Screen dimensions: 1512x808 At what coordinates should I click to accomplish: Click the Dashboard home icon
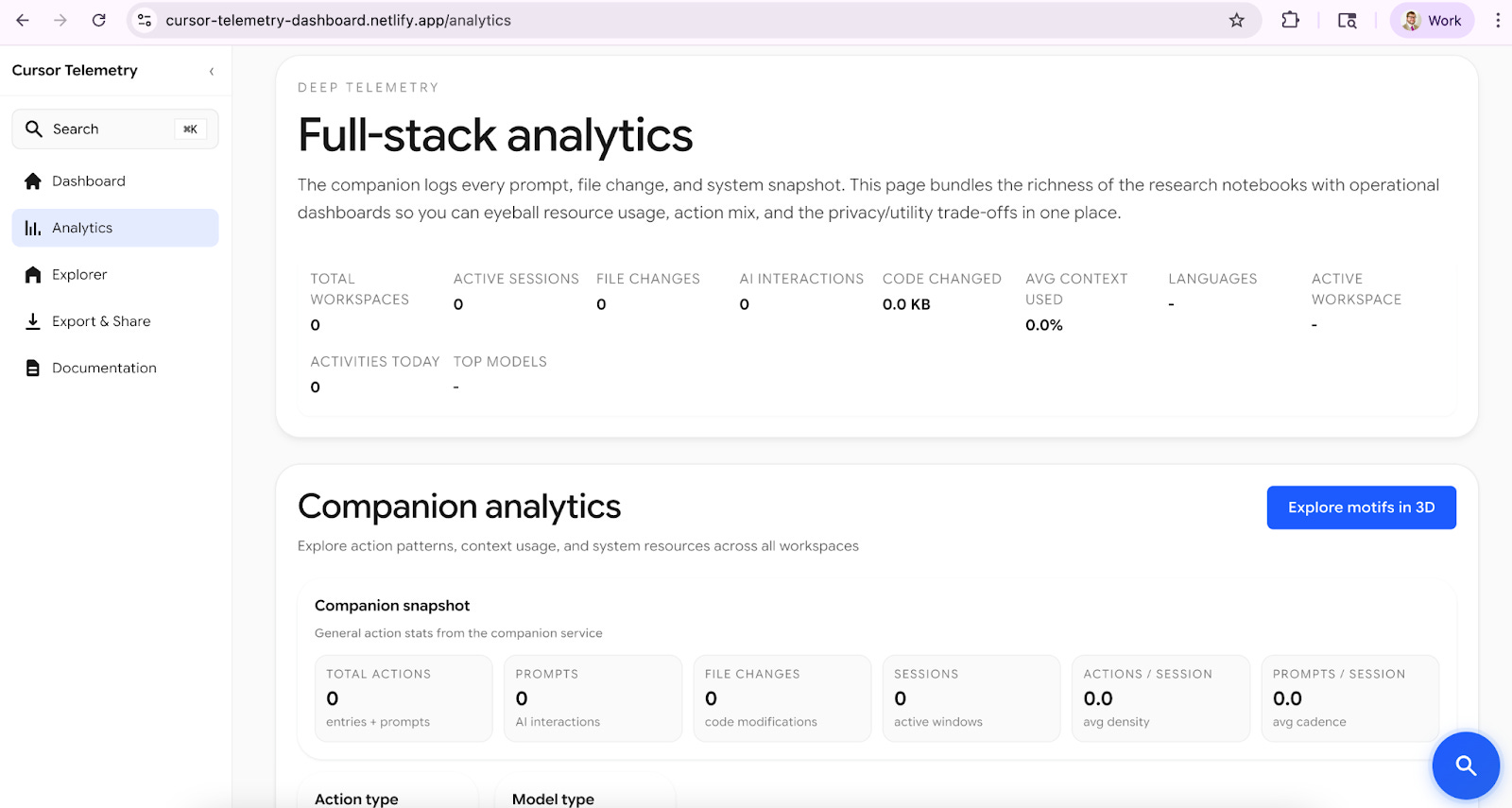(33, 181)
